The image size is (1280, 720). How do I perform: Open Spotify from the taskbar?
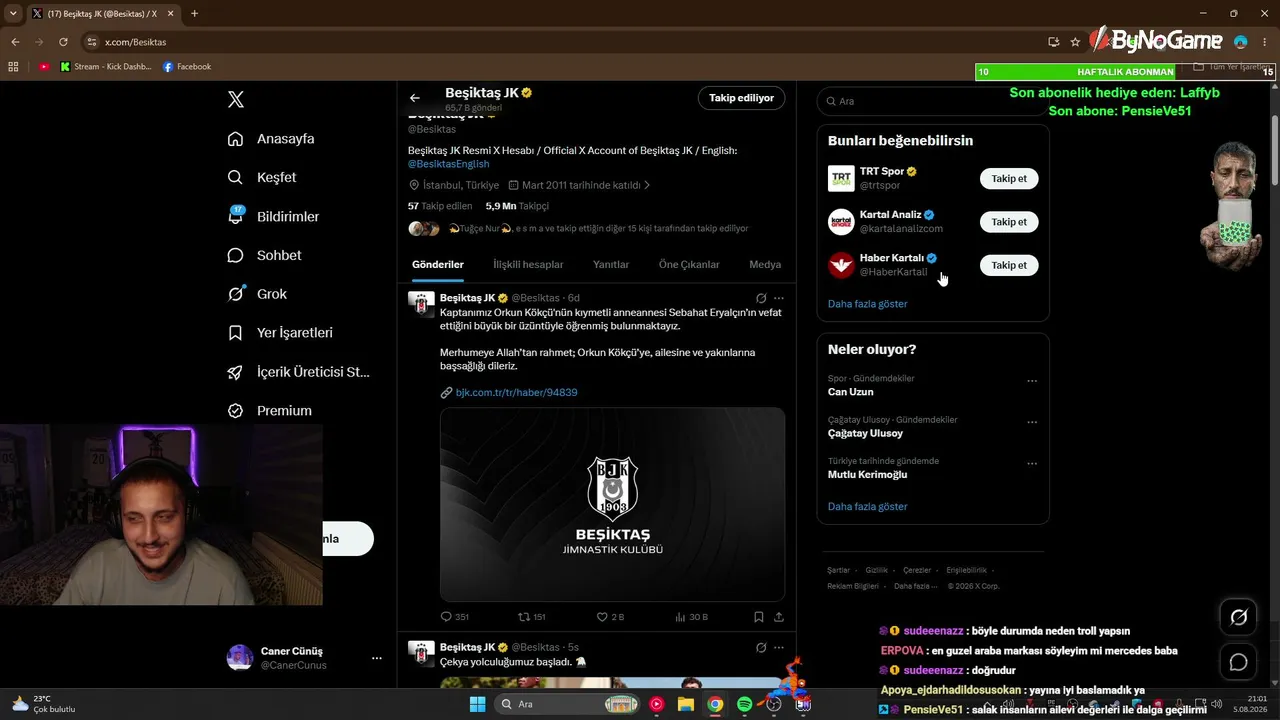744,704
